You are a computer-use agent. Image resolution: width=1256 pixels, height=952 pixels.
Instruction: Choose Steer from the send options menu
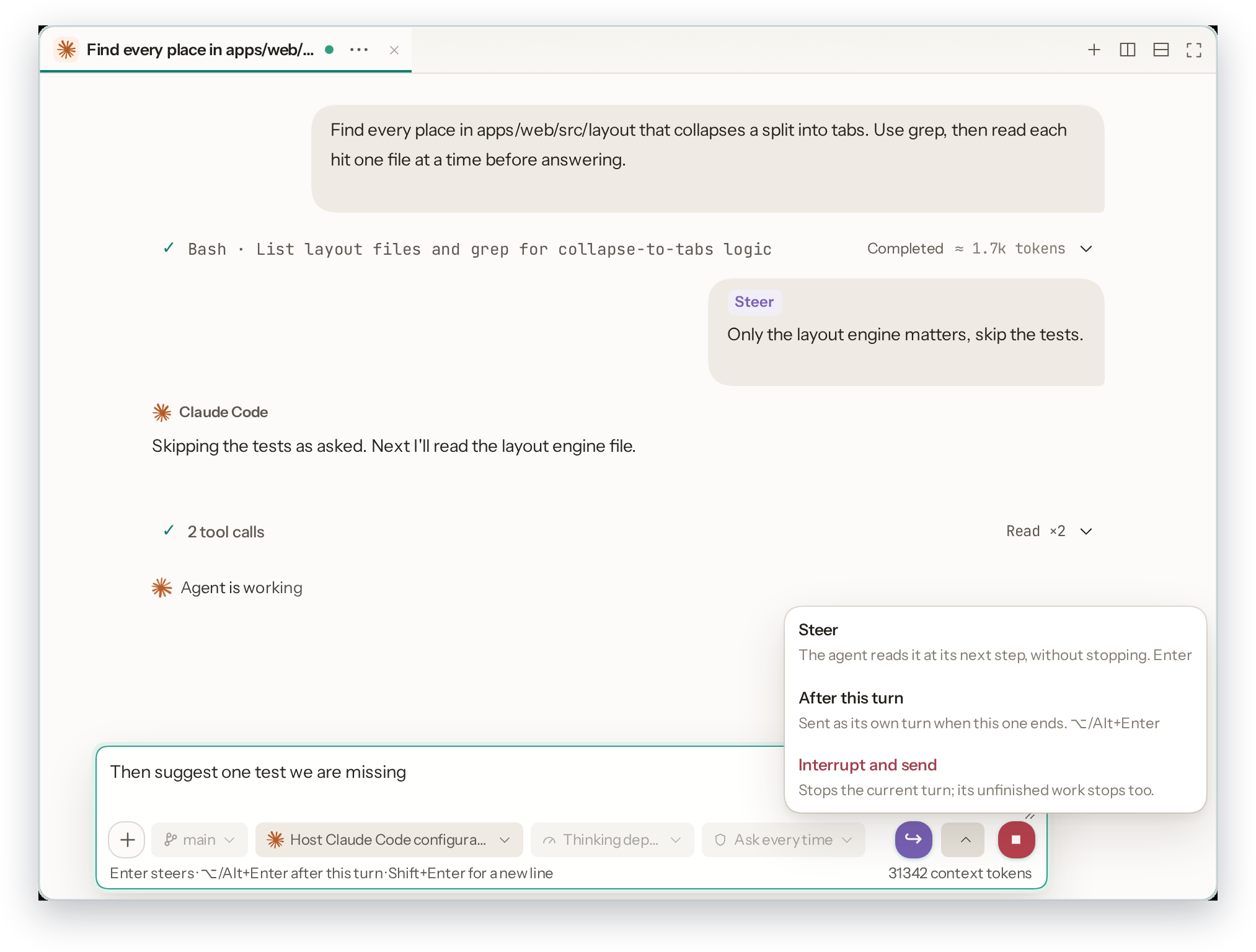(995, 643)
